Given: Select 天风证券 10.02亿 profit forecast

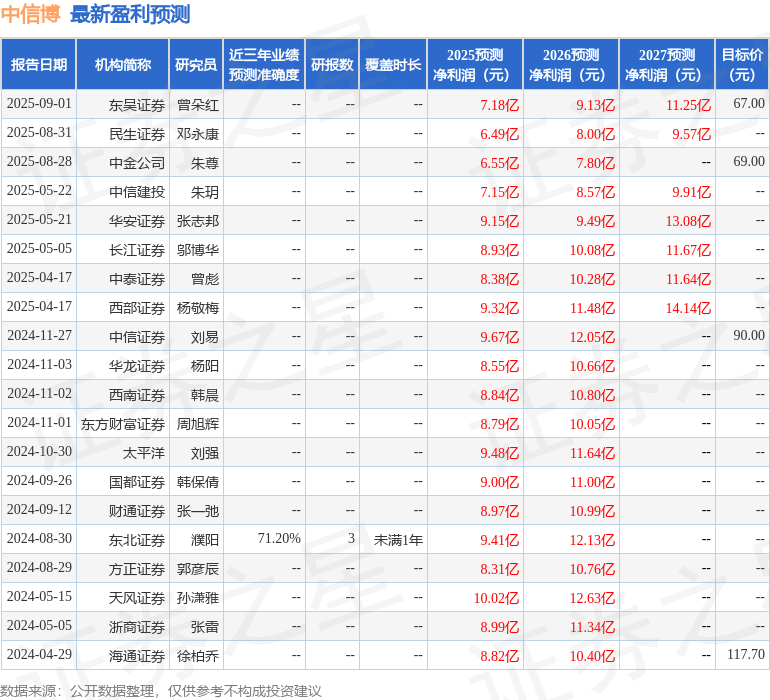Looking at the screenshot, I should [496, 598].
